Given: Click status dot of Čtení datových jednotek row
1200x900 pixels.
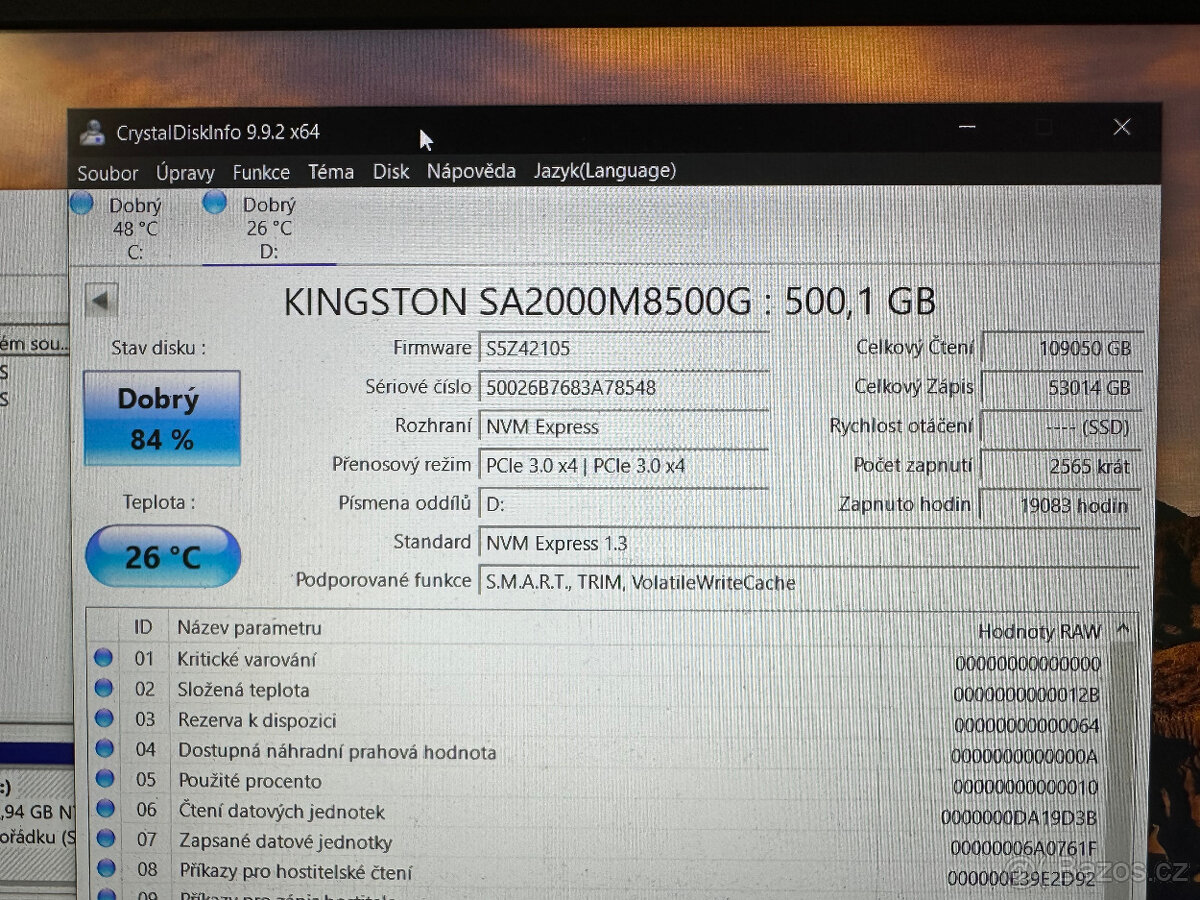Looking at the screenshot, I should (105, 808).
